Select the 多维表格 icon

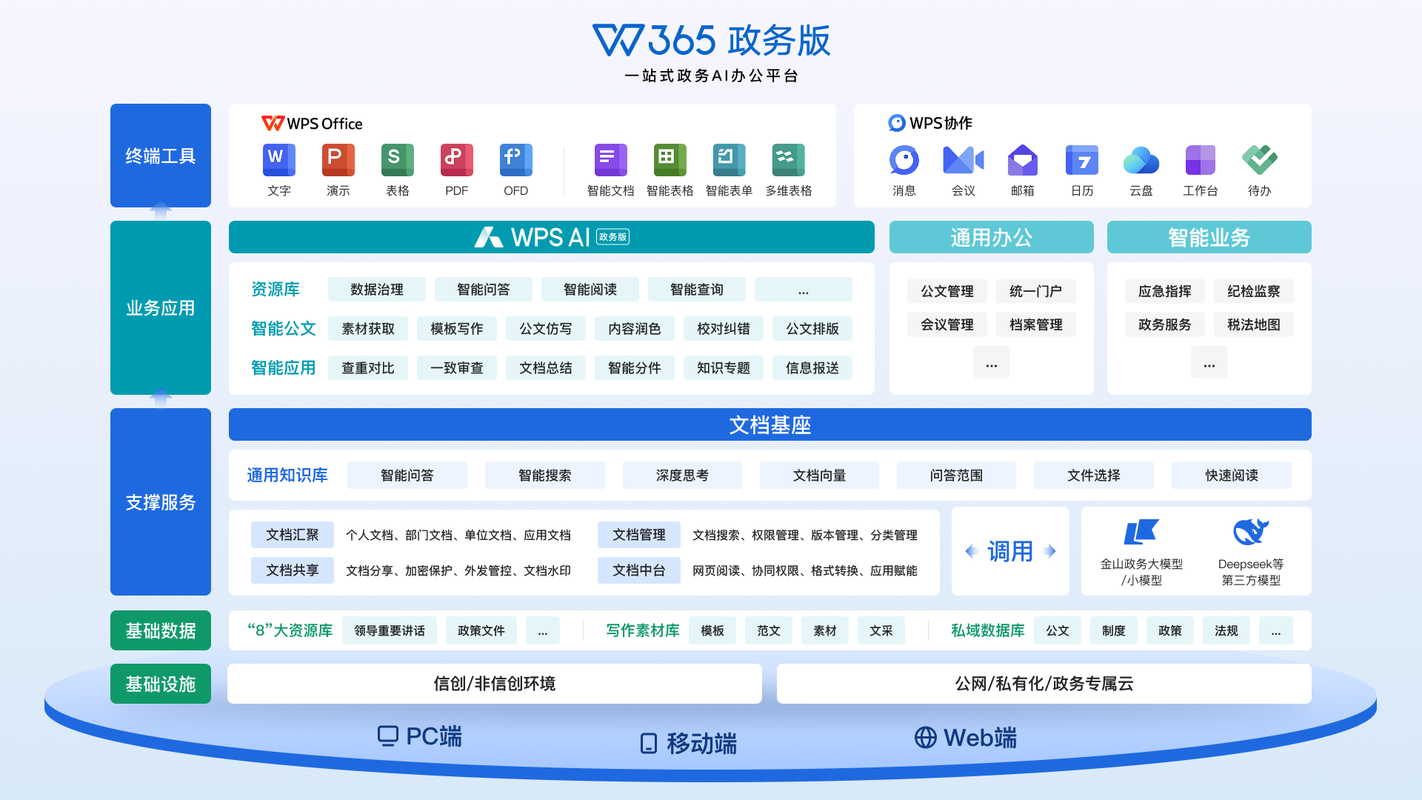[788, 160]
